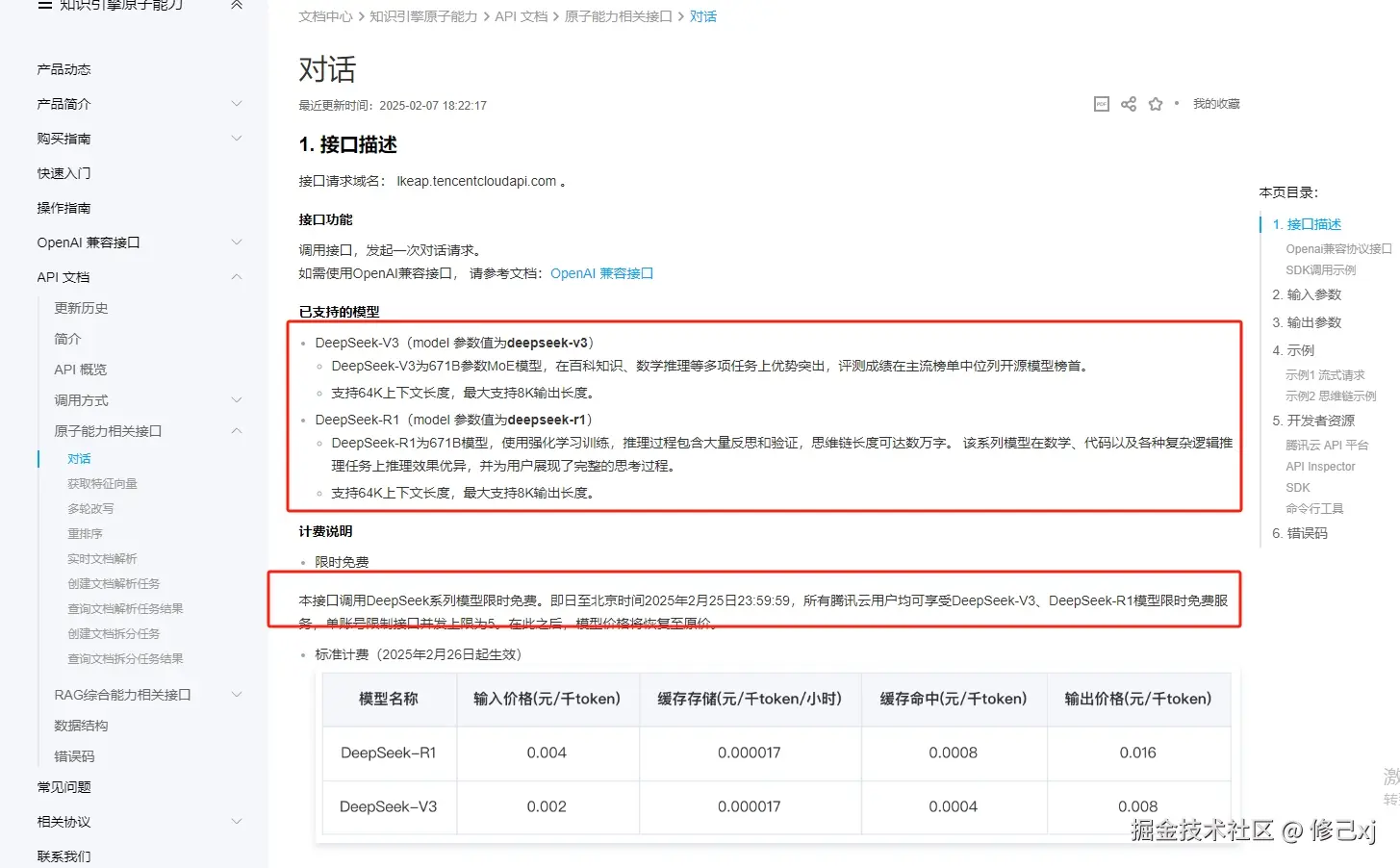
Task: Click 文档中心 breadcrumb
Action: click(325, 16)
